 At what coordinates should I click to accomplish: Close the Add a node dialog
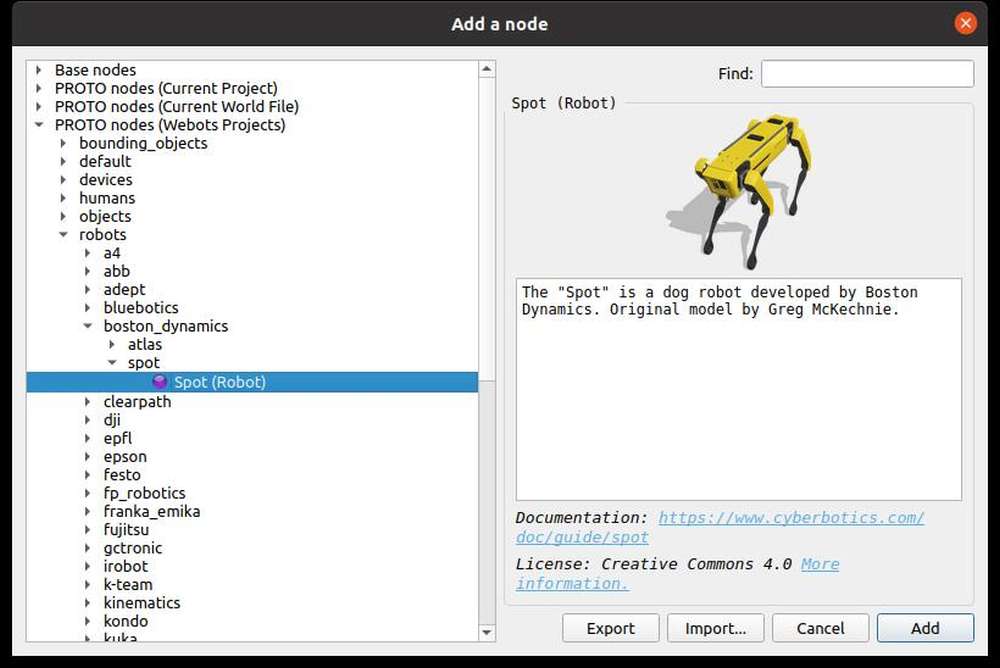[966, 24]
